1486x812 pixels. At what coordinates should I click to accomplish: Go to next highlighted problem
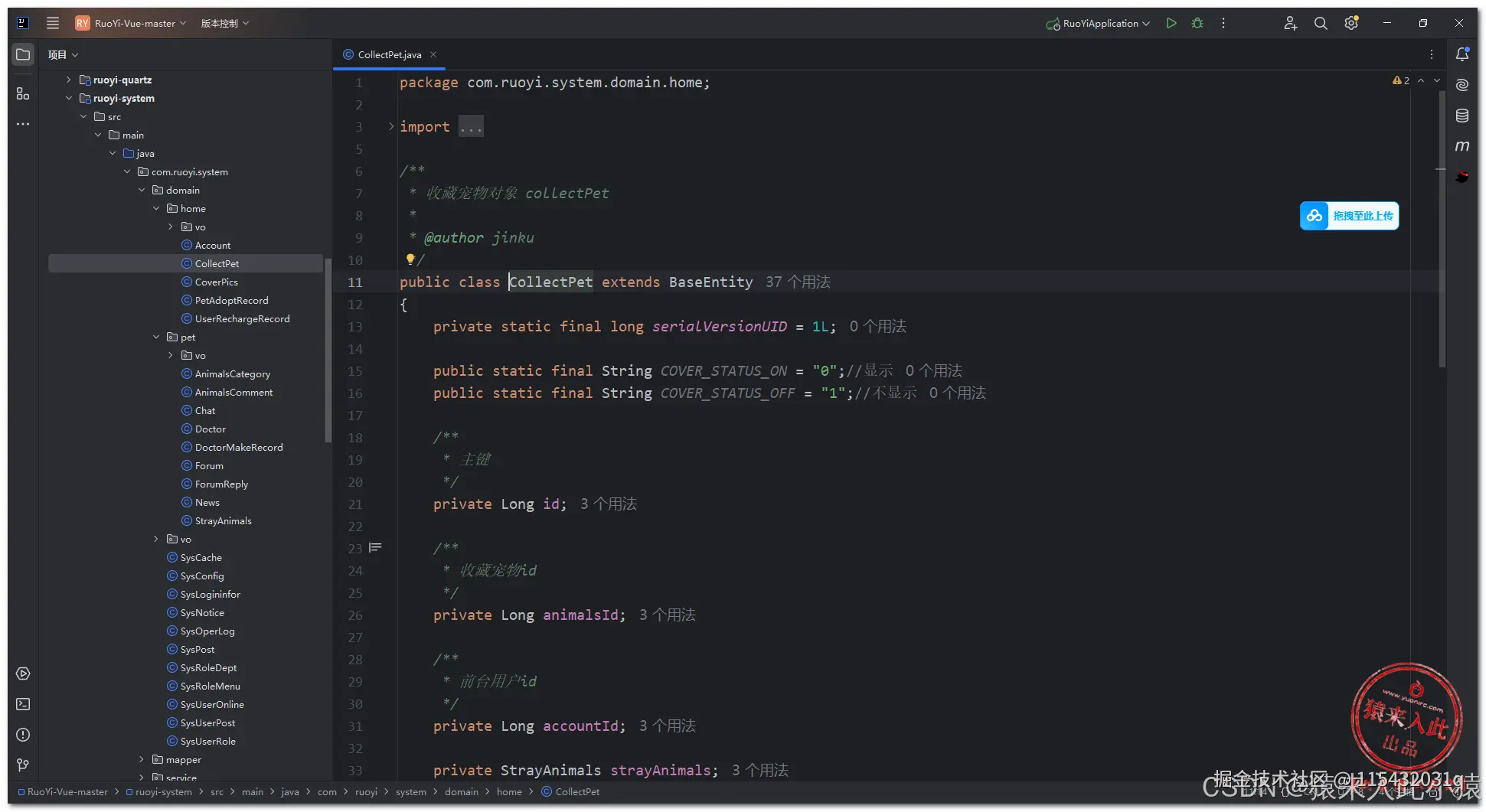1437,80
